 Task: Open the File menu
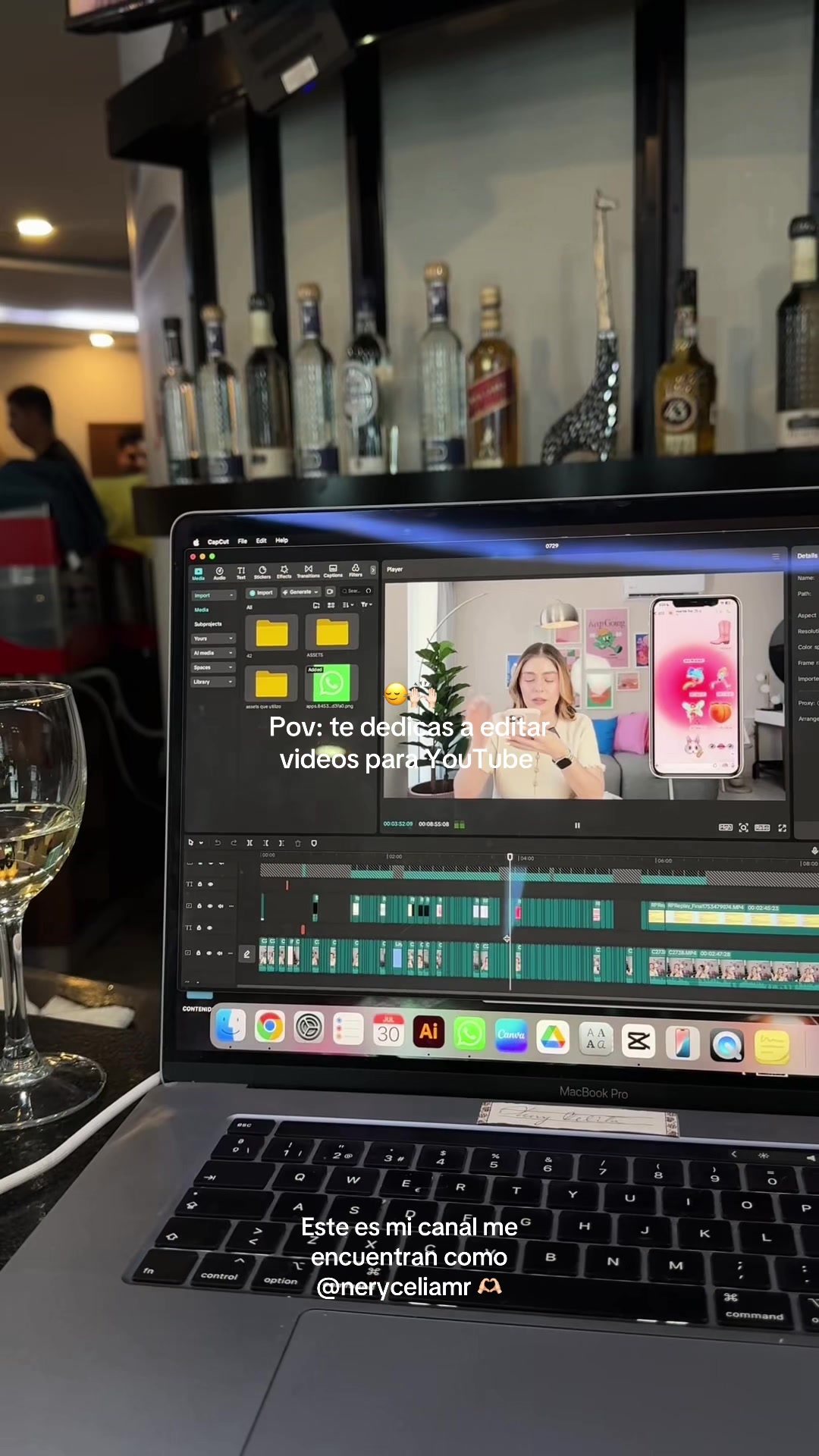pos(243,541)
